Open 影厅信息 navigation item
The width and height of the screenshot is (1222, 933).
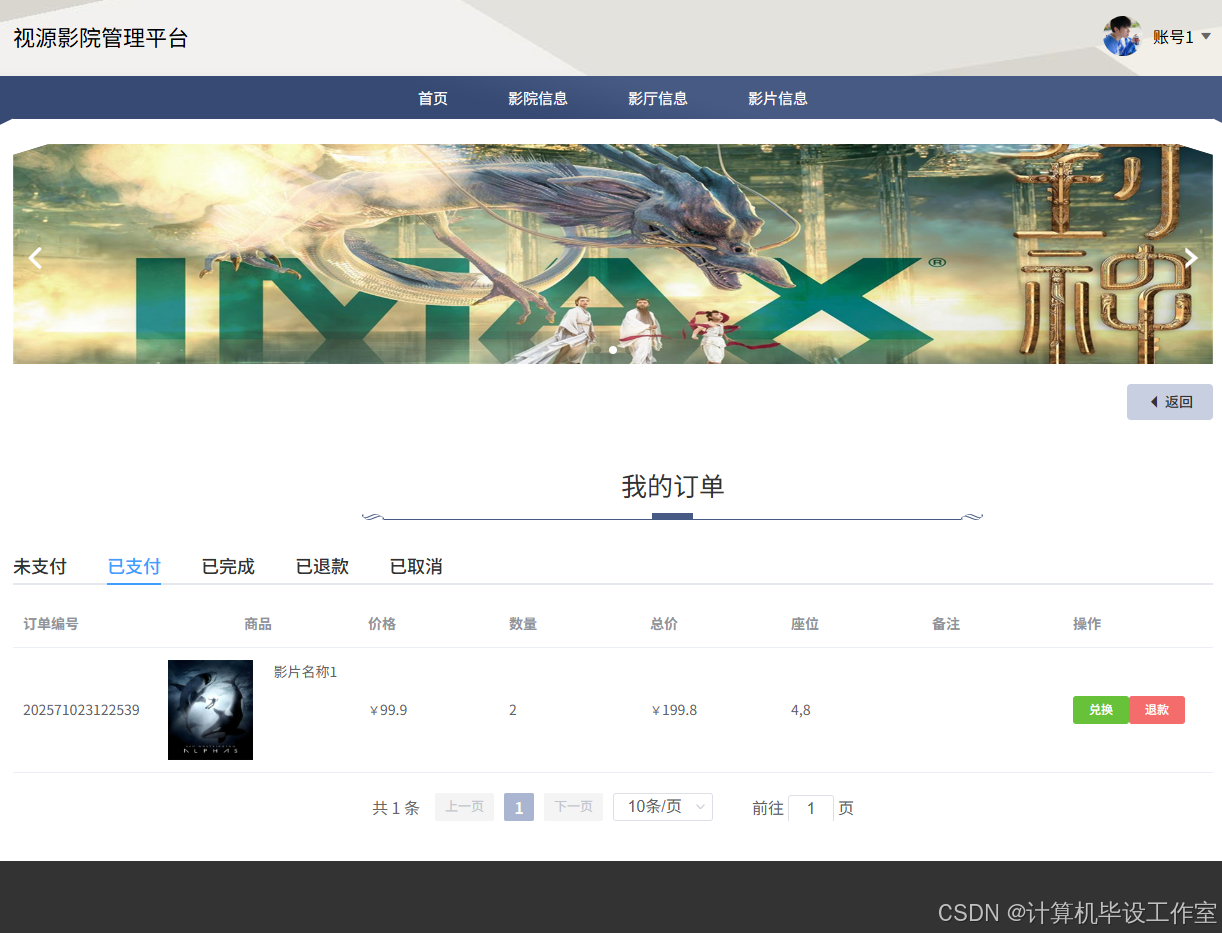click(x=658, y=98)
